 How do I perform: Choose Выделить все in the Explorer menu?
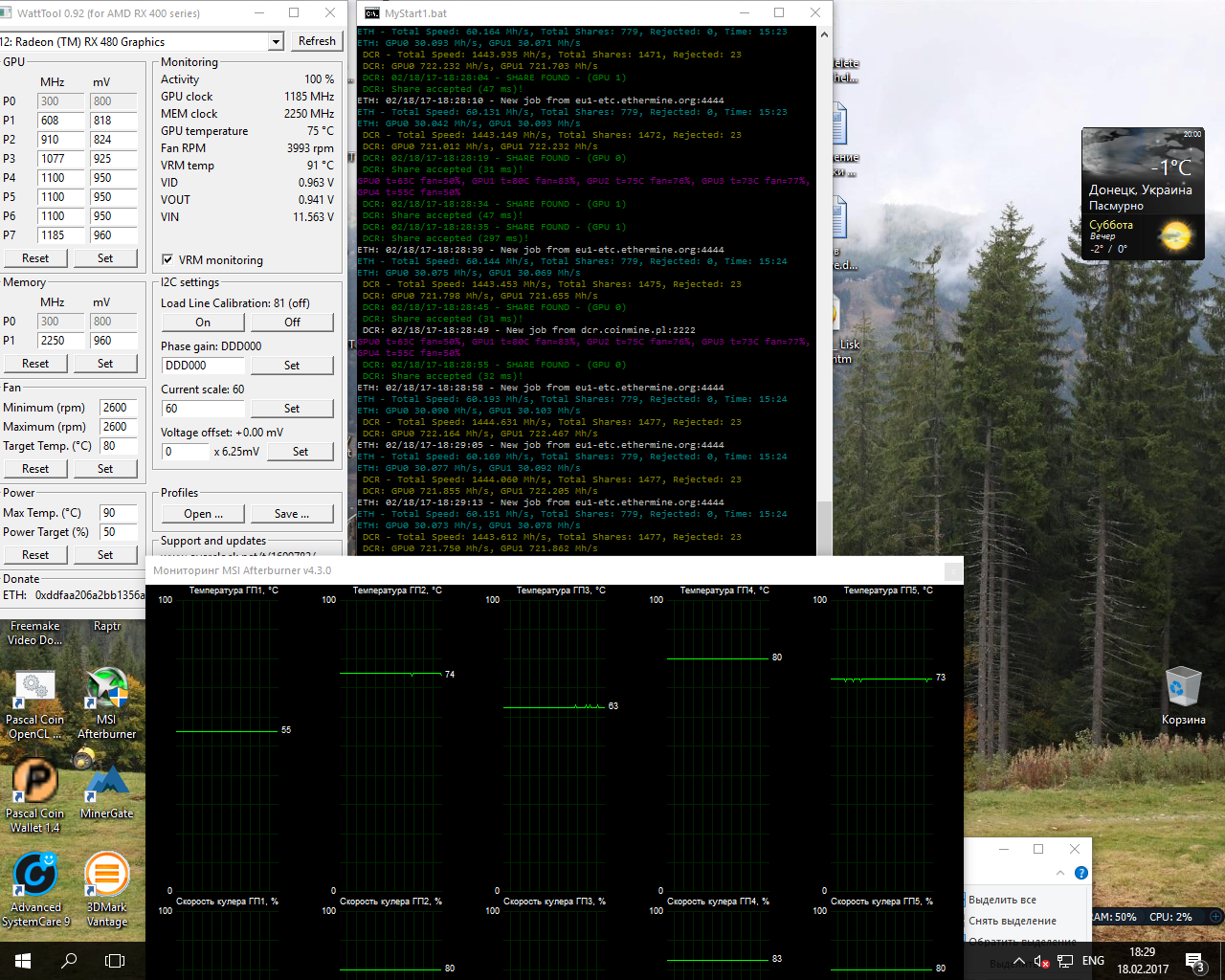(x=1002, y=900)
